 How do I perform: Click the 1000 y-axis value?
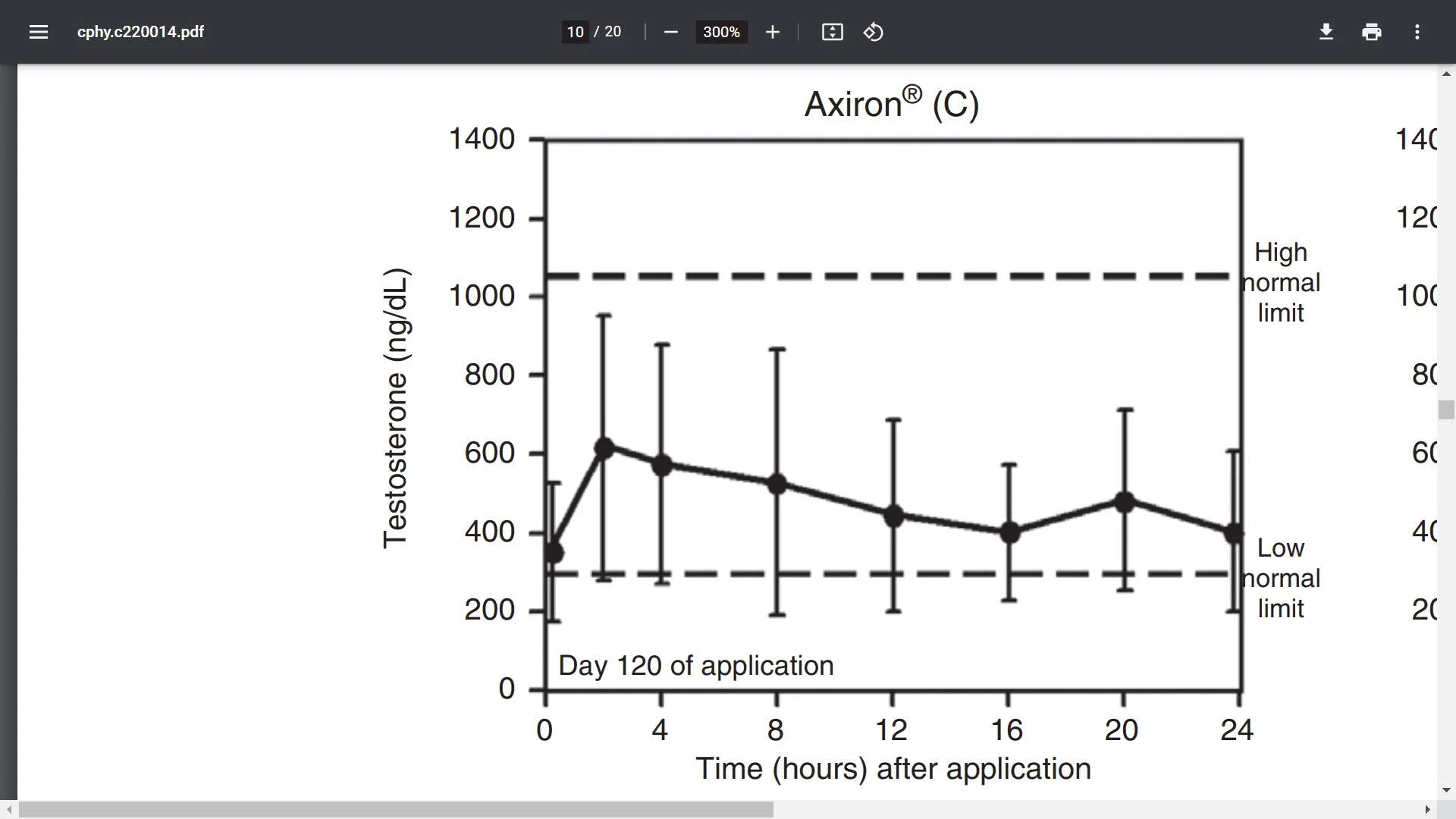[482, 296]
